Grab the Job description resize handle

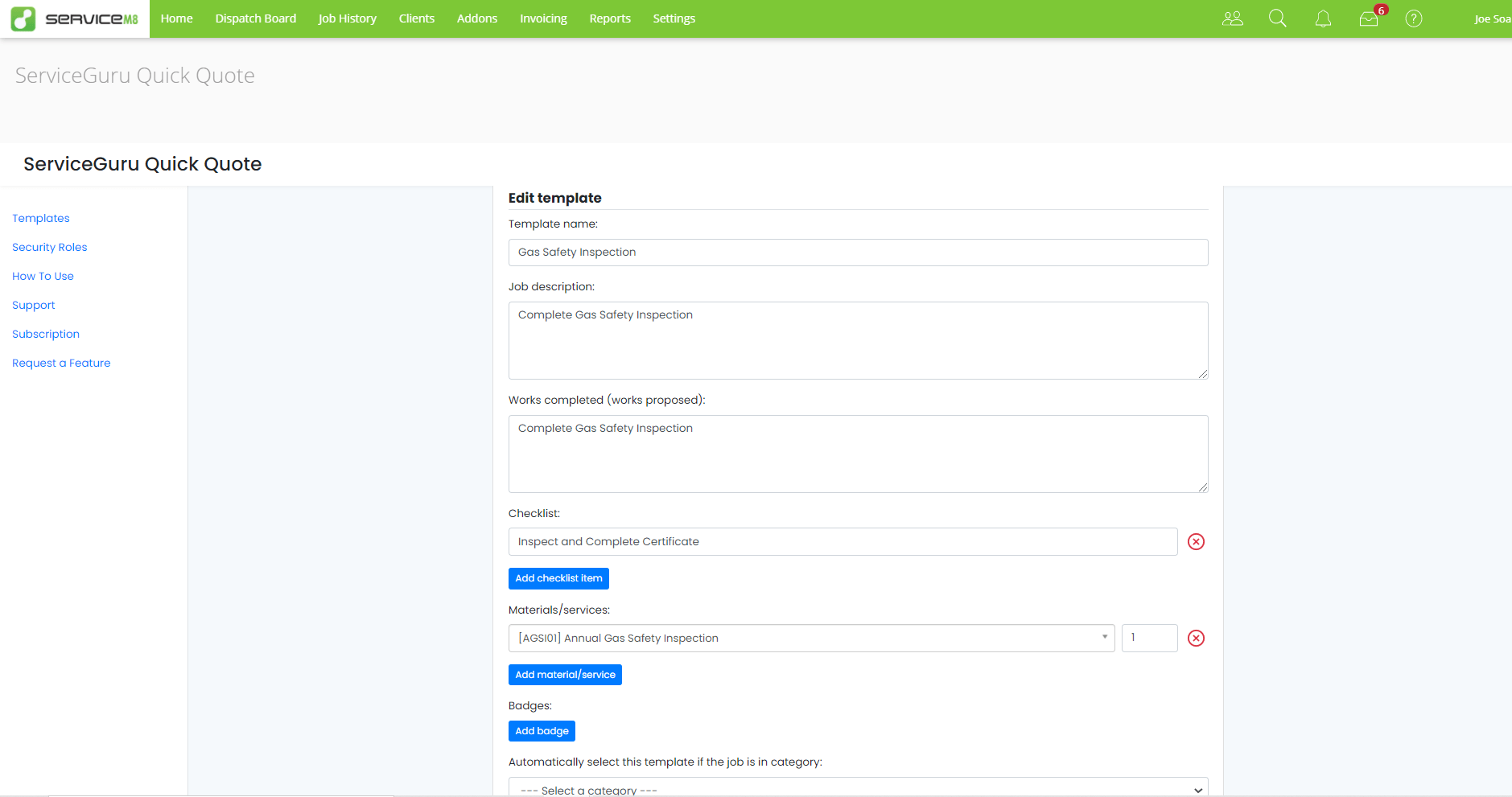[x=1203, y=374]
